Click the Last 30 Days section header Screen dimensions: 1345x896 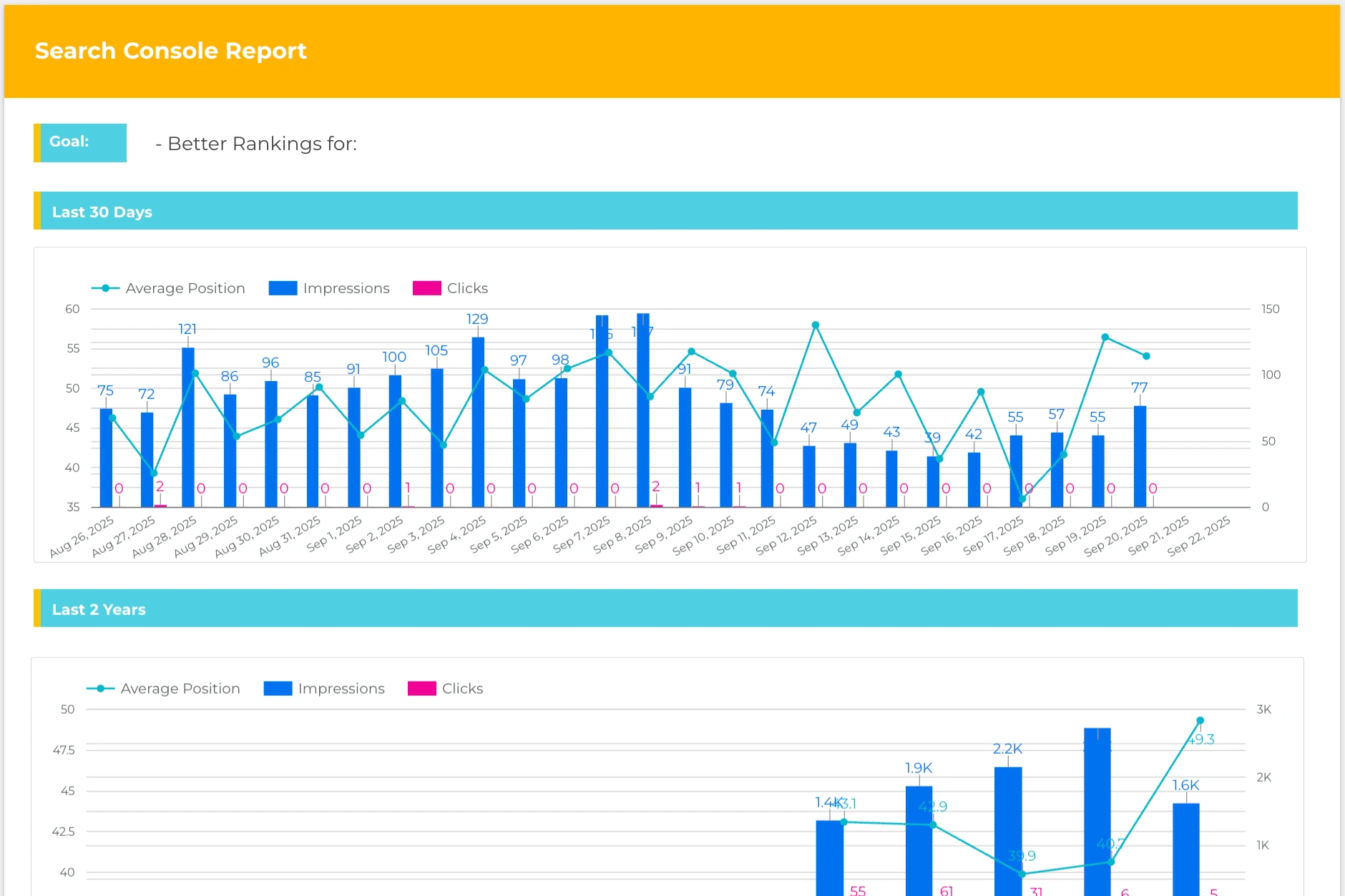[102, 212]
